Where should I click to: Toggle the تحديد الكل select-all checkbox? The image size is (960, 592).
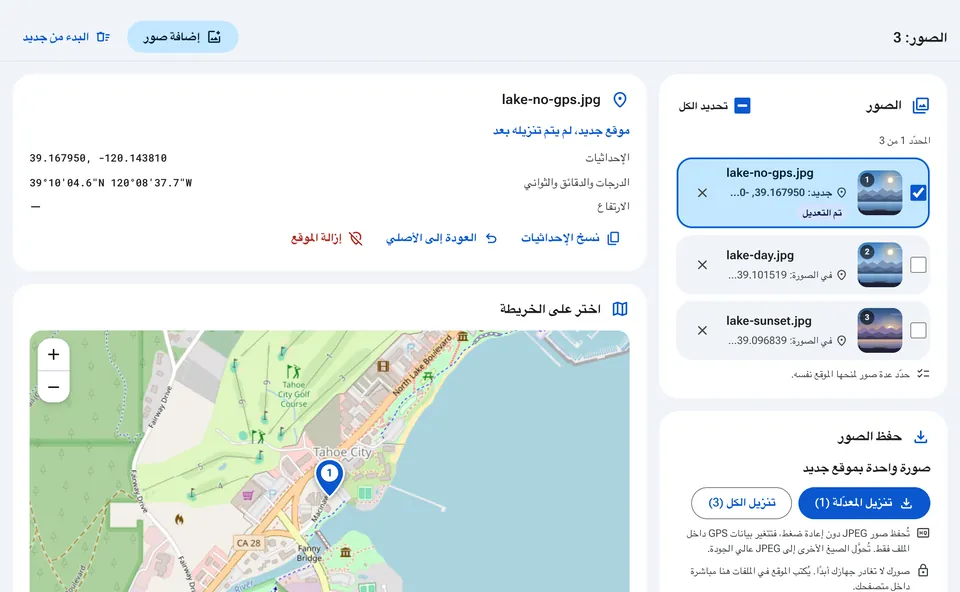click(x=742, y=105)
